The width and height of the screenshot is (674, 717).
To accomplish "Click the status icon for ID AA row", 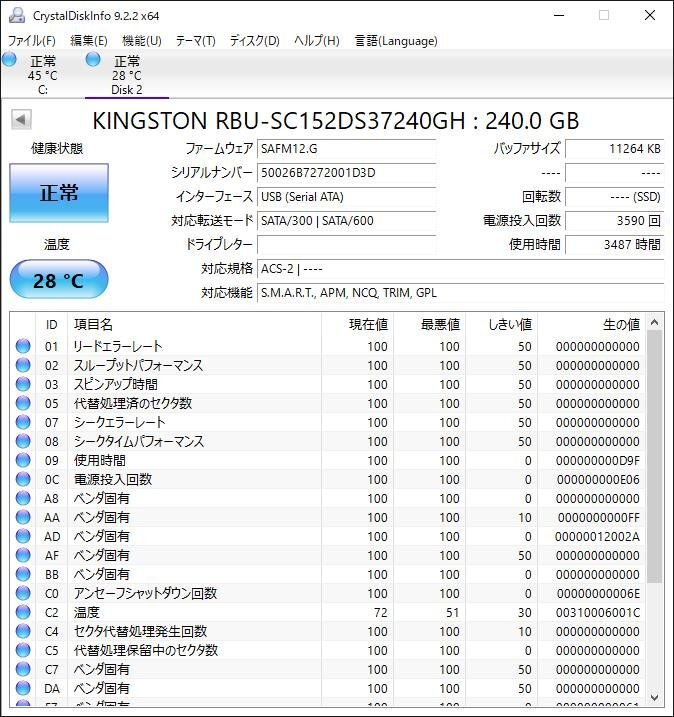I will 23,517.
